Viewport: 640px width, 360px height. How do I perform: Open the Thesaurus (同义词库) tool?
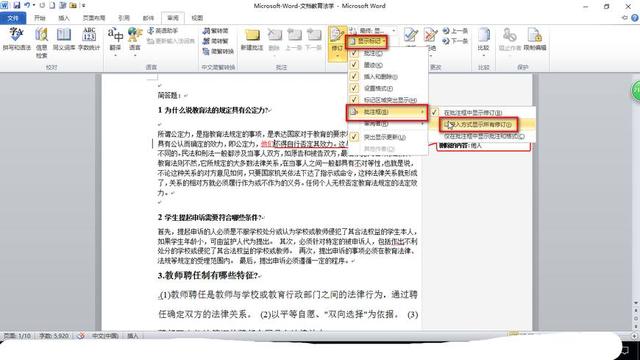(64, 39)
